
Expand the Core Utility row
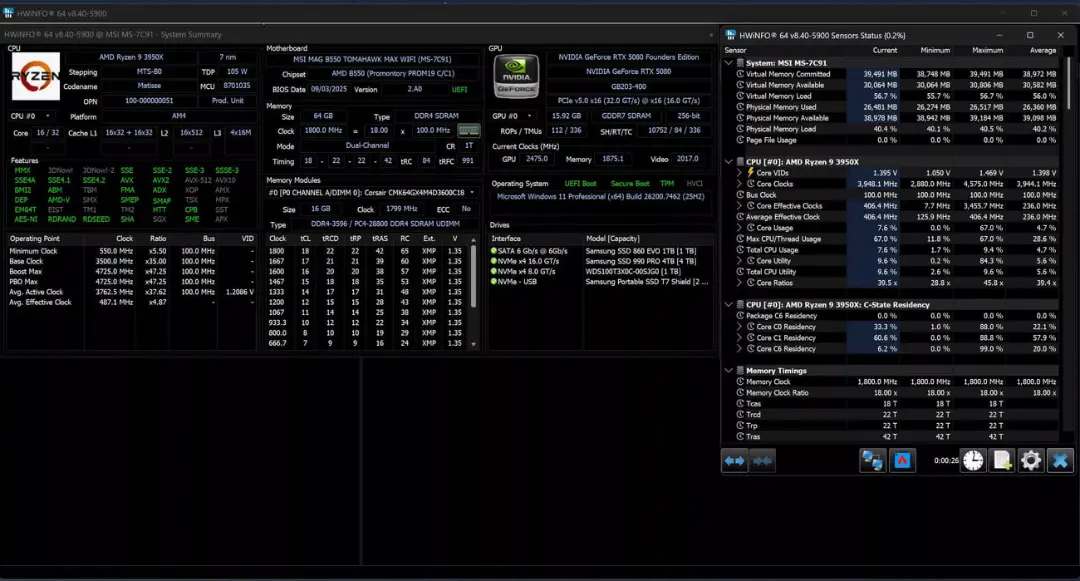[x=740, y=261]
